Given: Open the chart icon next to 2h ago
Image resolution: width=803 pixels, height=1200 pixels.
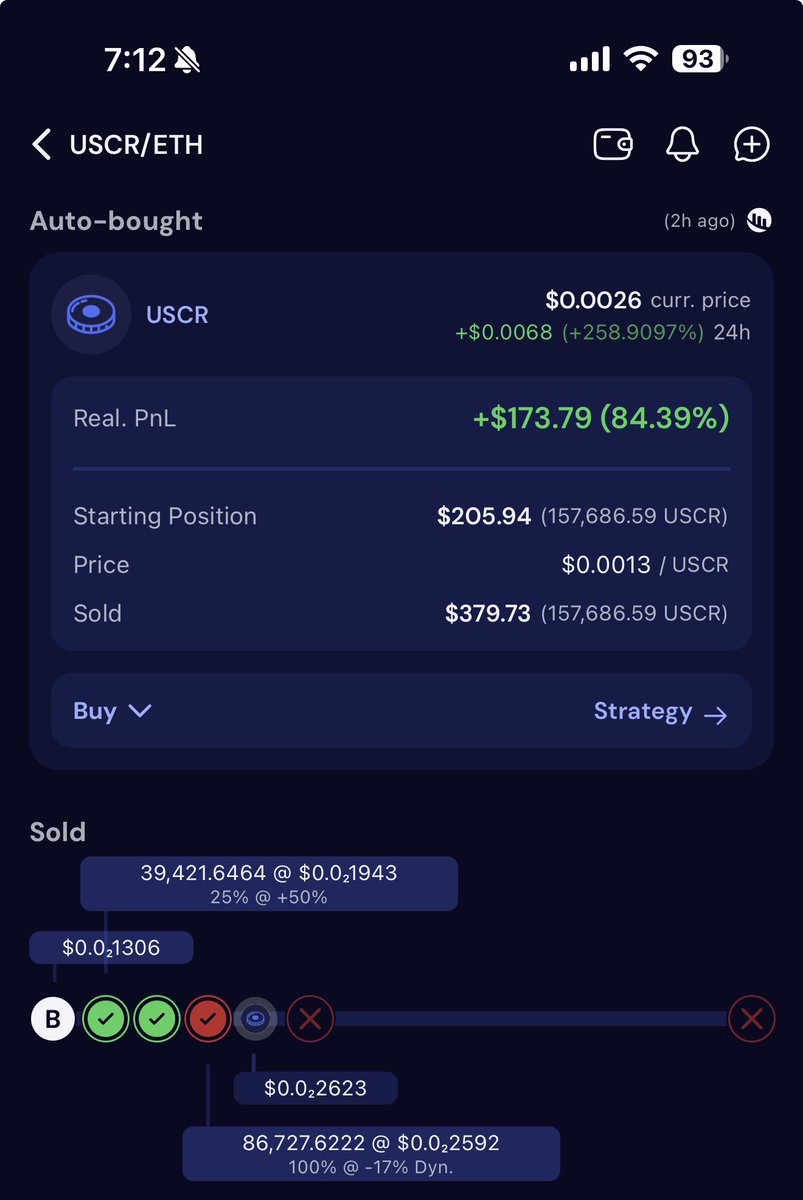Looking at the screenshot, I should coord(759,221).
